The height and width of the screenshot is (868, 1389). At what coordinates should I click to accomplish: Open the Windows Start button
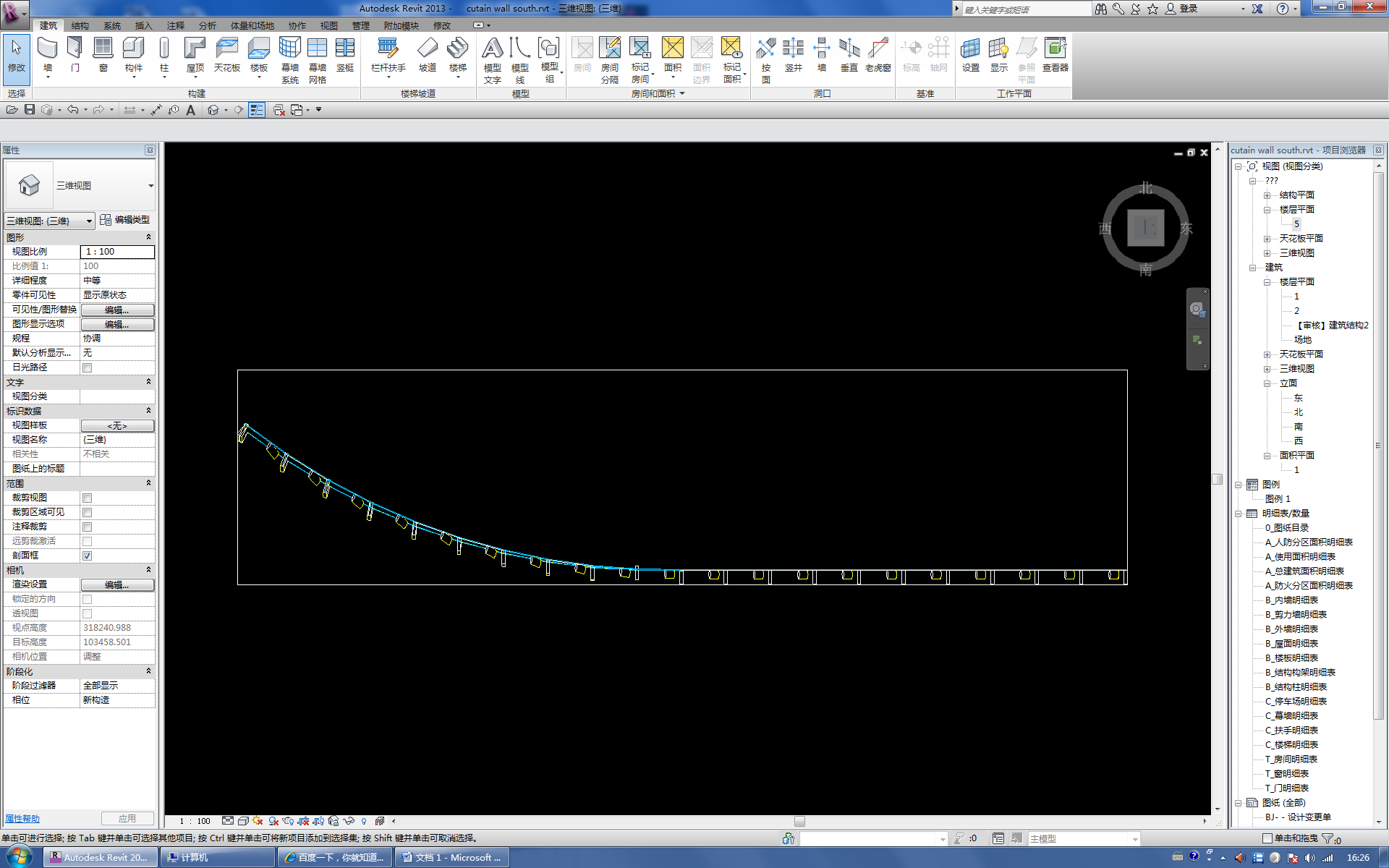(x=20, y=857)
